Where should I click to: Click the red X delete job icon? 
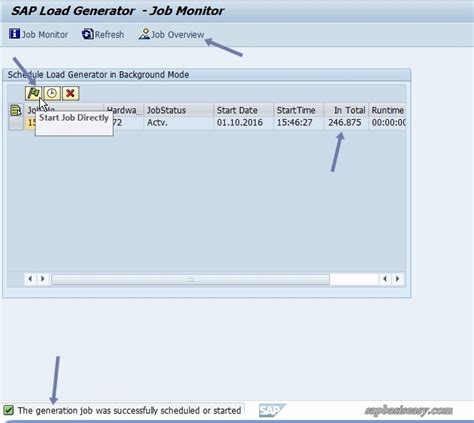(70, 93)
